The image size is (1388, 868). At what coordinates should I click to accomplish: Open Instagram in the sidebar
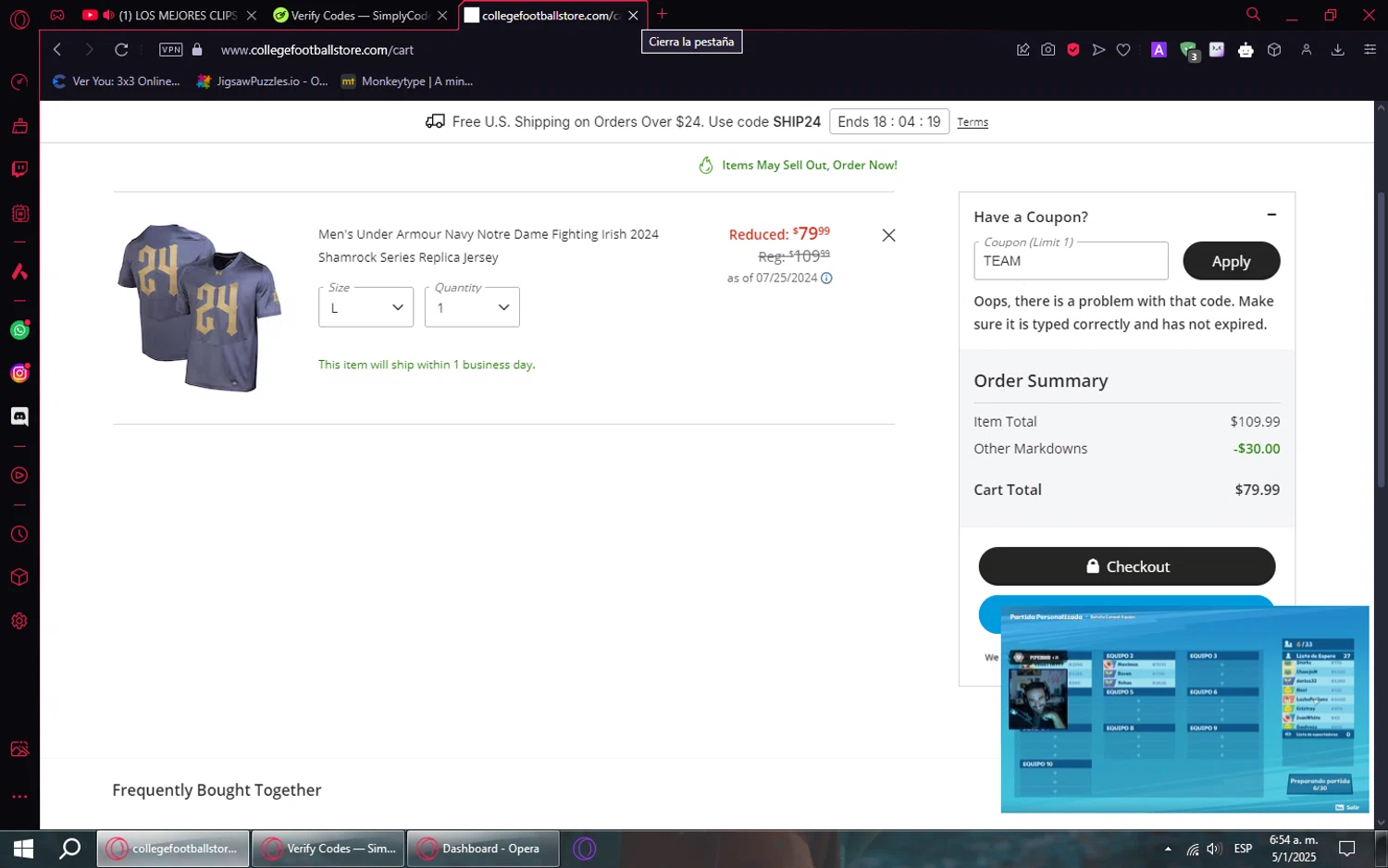[19, 373]
